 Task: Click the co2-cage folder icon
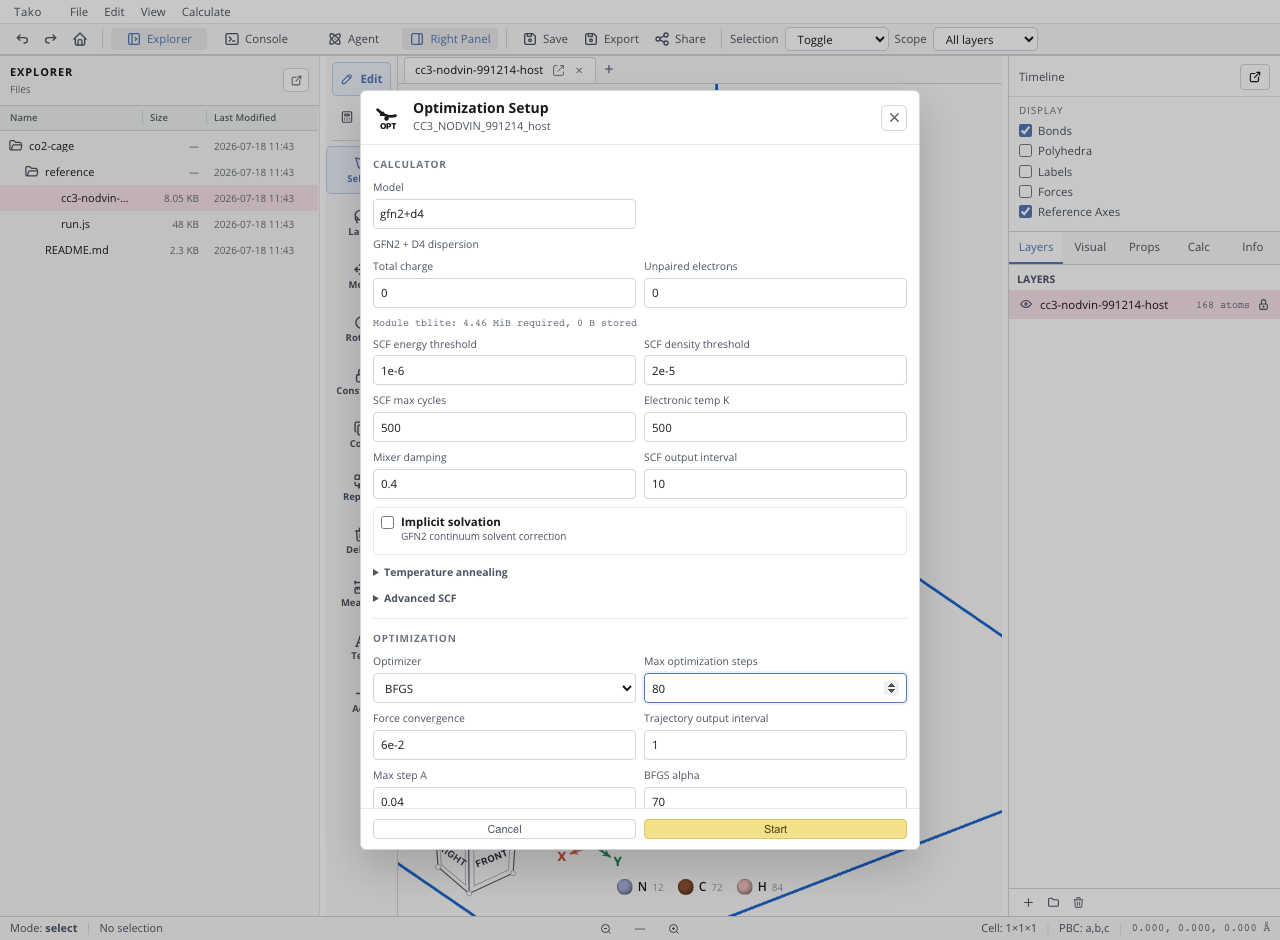point(15,146)
